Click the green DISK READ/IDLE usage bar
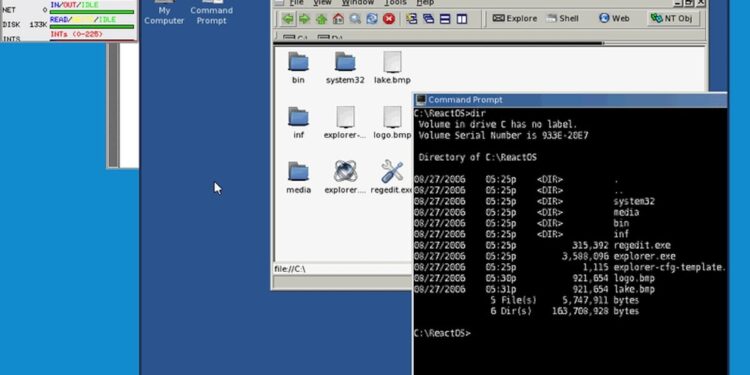Viewport: 750px width, 375px height. tap(92, 27)
